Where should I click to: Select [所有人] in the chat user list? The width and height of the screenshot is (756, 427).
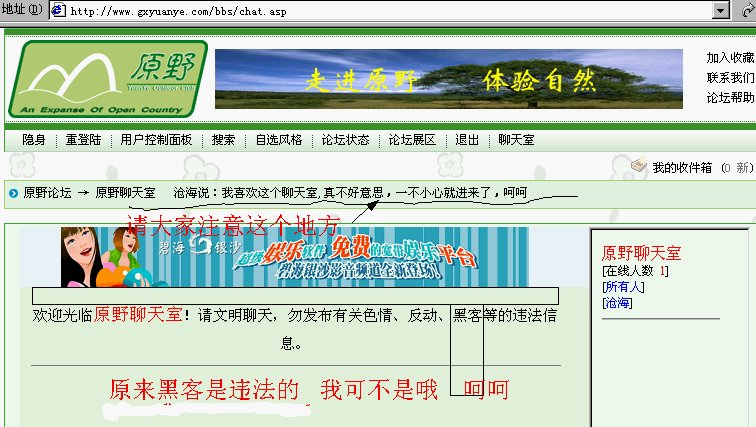click(623, 287)
